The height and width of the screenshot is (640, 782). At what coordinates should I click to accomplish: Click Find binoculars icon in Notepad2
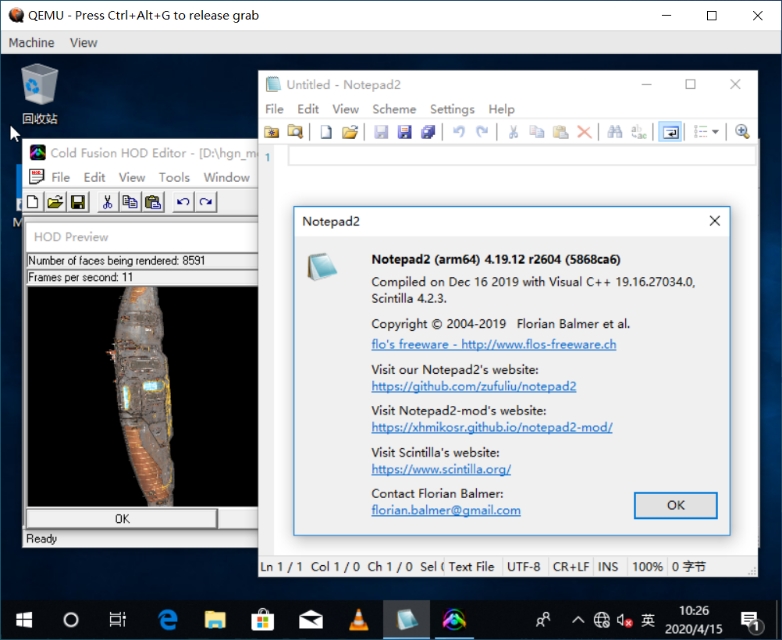coord(614,132)
